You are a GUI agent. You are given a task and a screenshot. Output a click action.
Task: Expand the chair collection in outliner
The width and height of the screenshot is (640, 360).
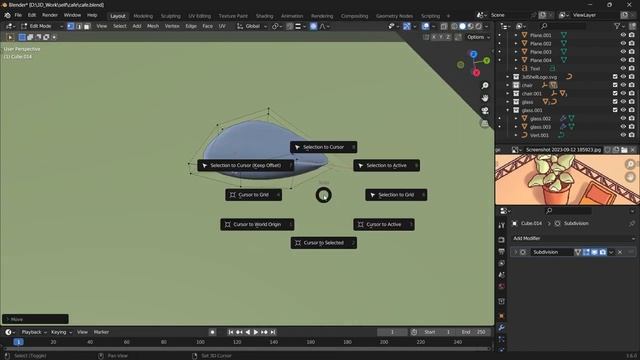[x=508, y=85]
